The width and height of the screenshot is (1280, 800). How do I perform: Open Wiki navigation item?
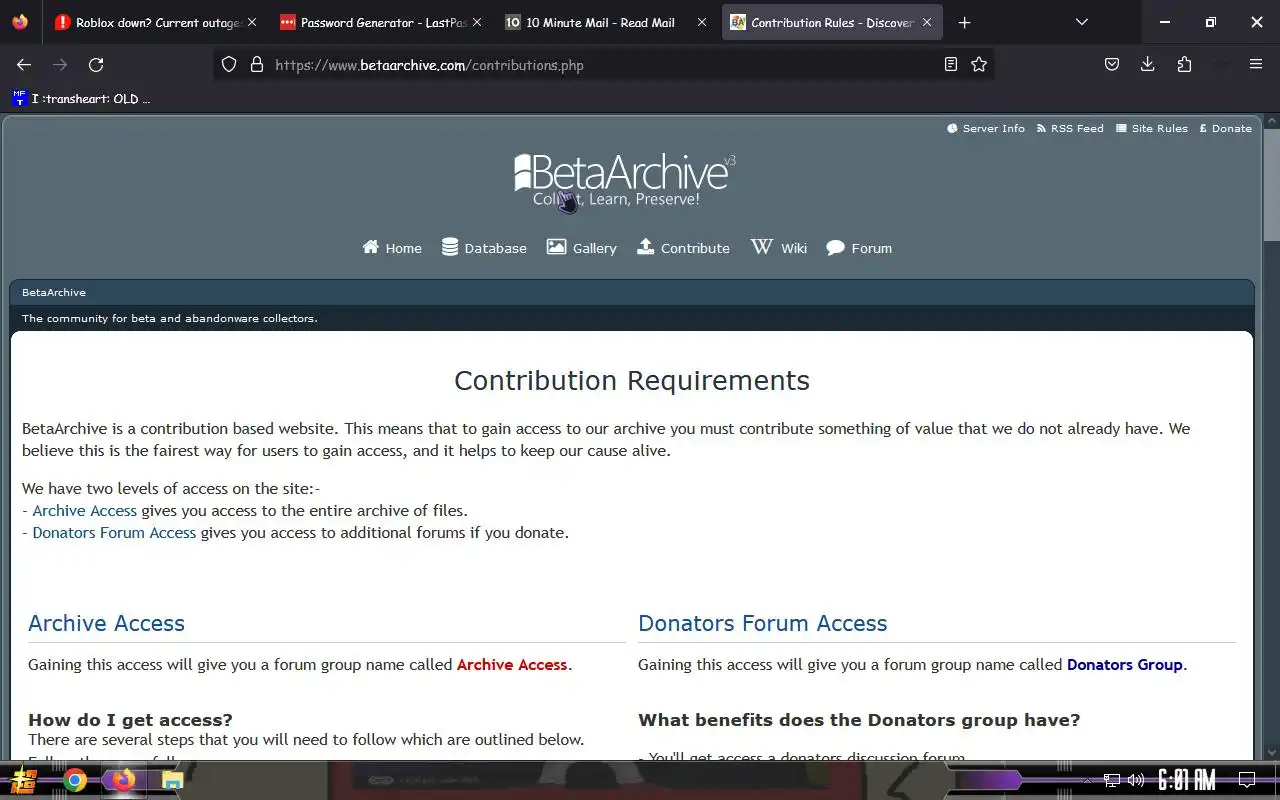[x=779, y=248]
